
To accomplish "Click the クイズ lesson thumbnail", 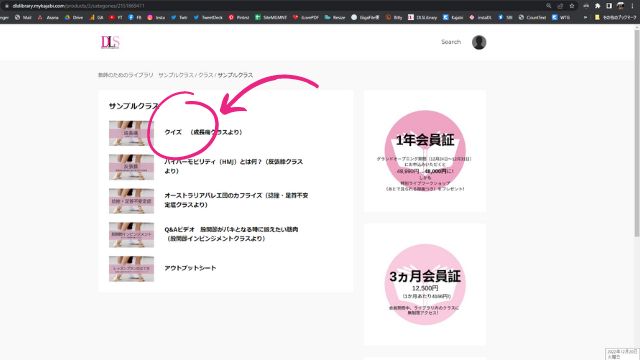I will click(131, 133).
